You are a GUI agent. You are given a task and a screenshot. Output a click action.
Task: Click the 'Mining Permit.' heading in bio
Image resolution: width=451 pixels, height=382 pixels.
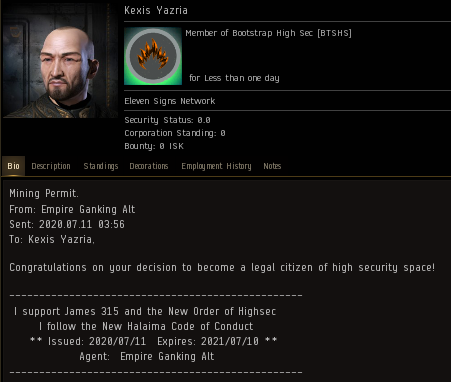[x=44, y=193]
